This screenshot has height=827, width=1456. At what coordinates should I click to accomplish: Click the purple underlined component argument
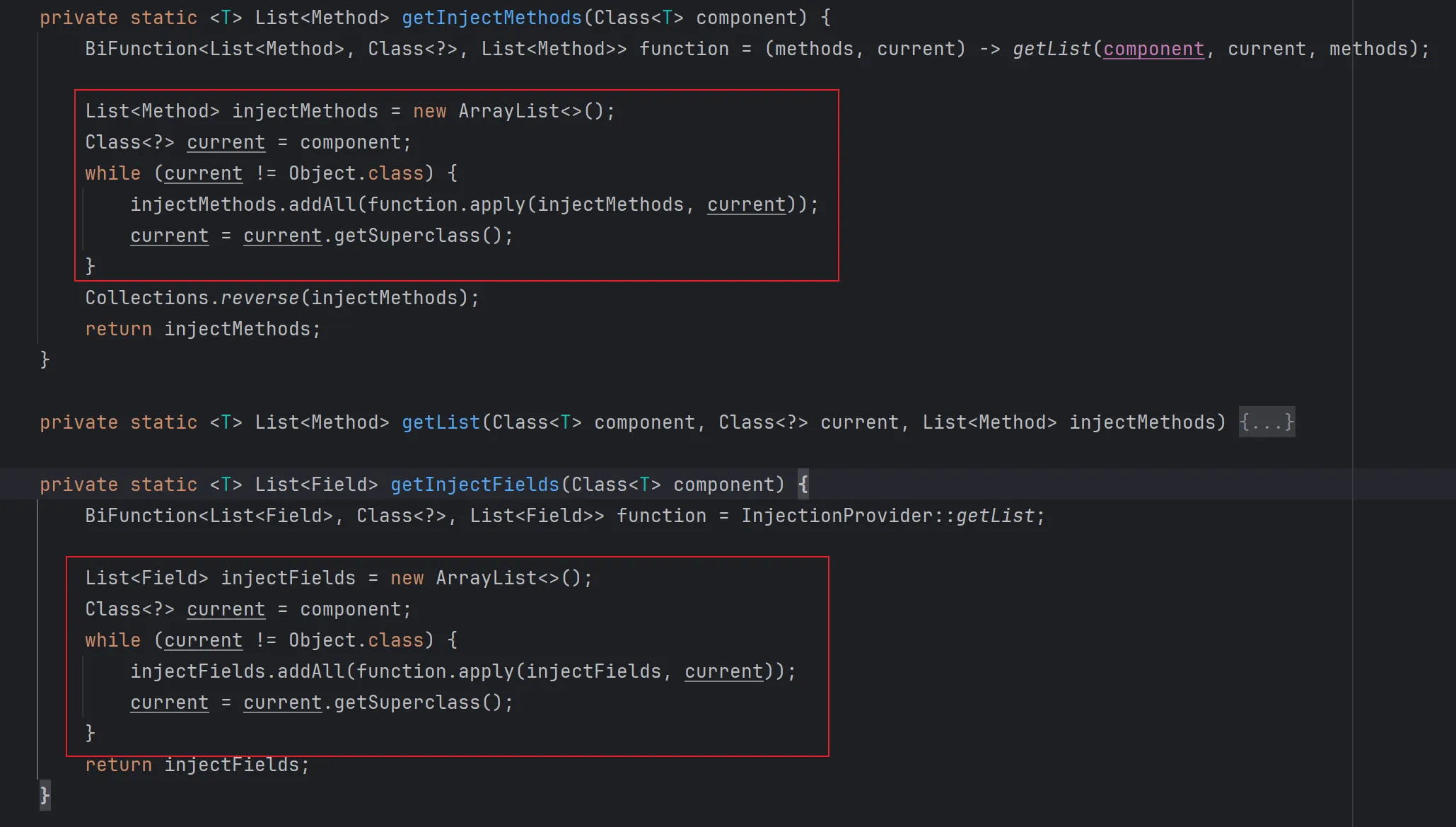pyautogui.click(x=1153, y=49)
